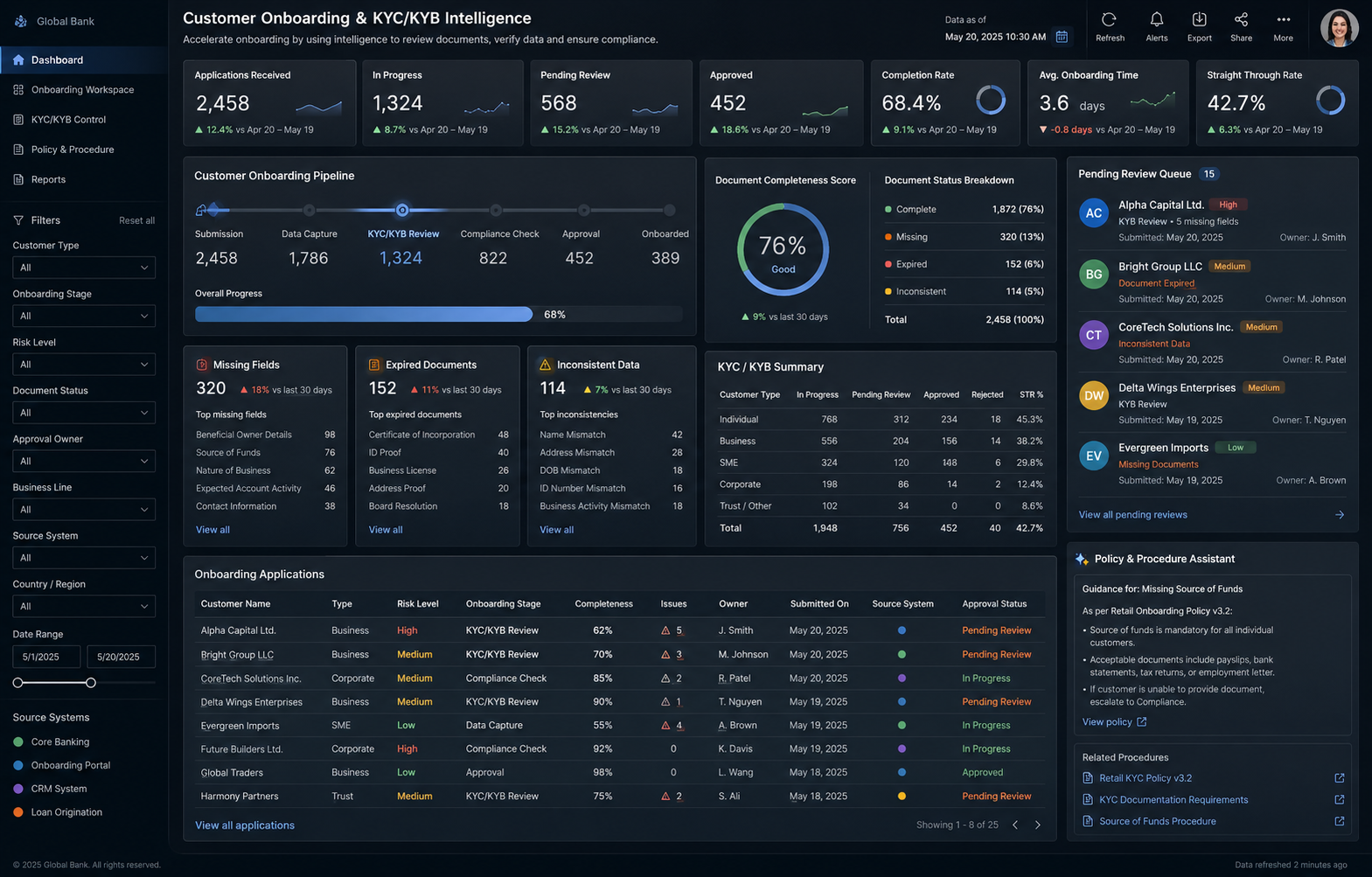Click the issues warning icon in the Alpha Capital Ltd. row

[665, 630]
